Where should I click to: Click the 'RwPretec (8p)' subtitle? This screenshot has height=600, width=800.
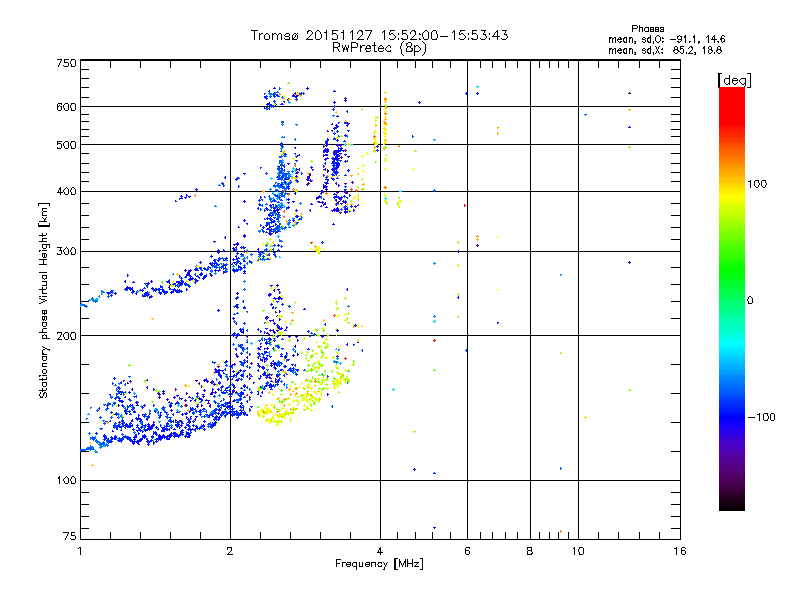(379, 48)
